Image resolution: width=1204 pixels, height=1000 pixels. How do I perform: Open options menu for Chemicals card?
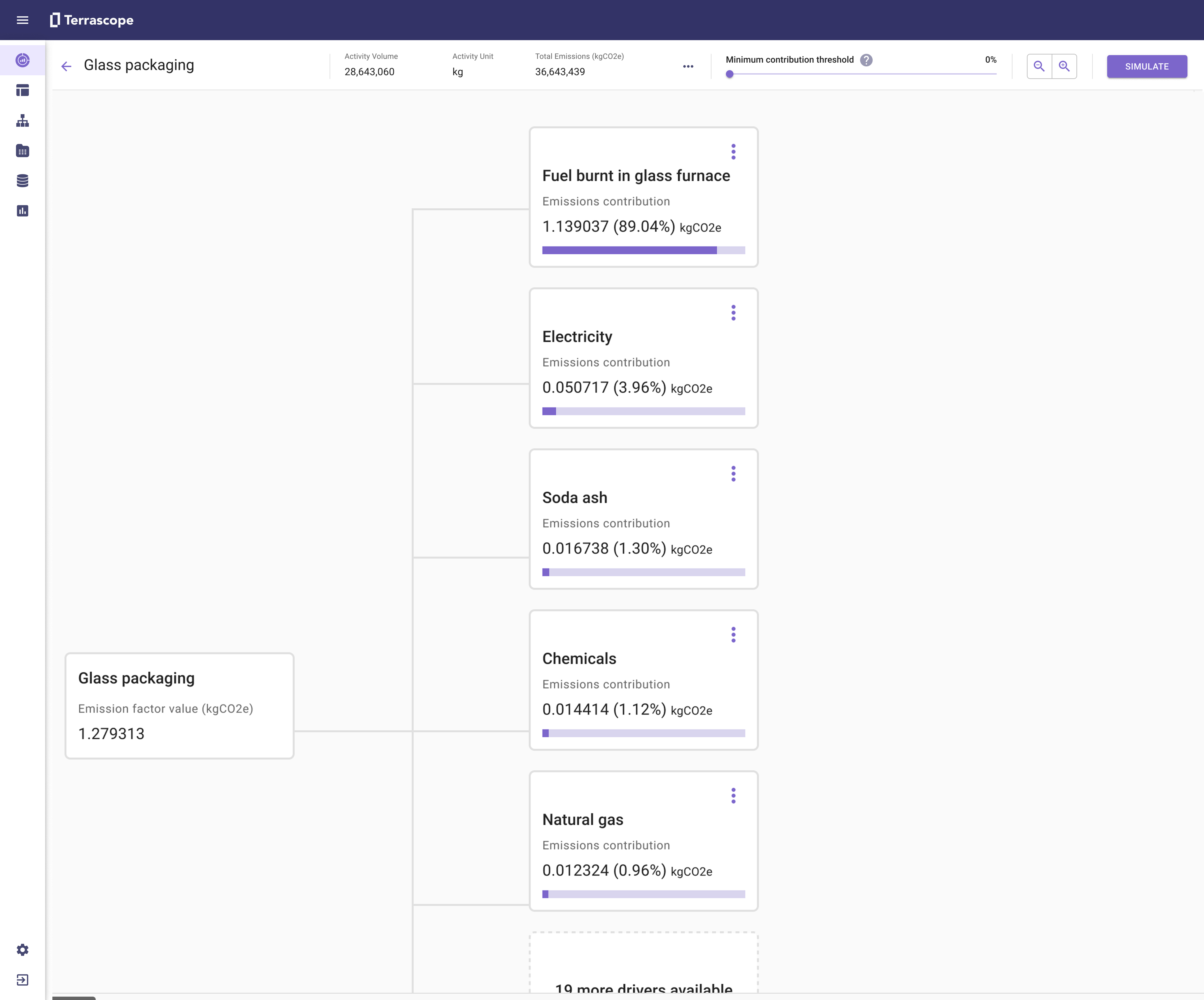click(733, 635)
